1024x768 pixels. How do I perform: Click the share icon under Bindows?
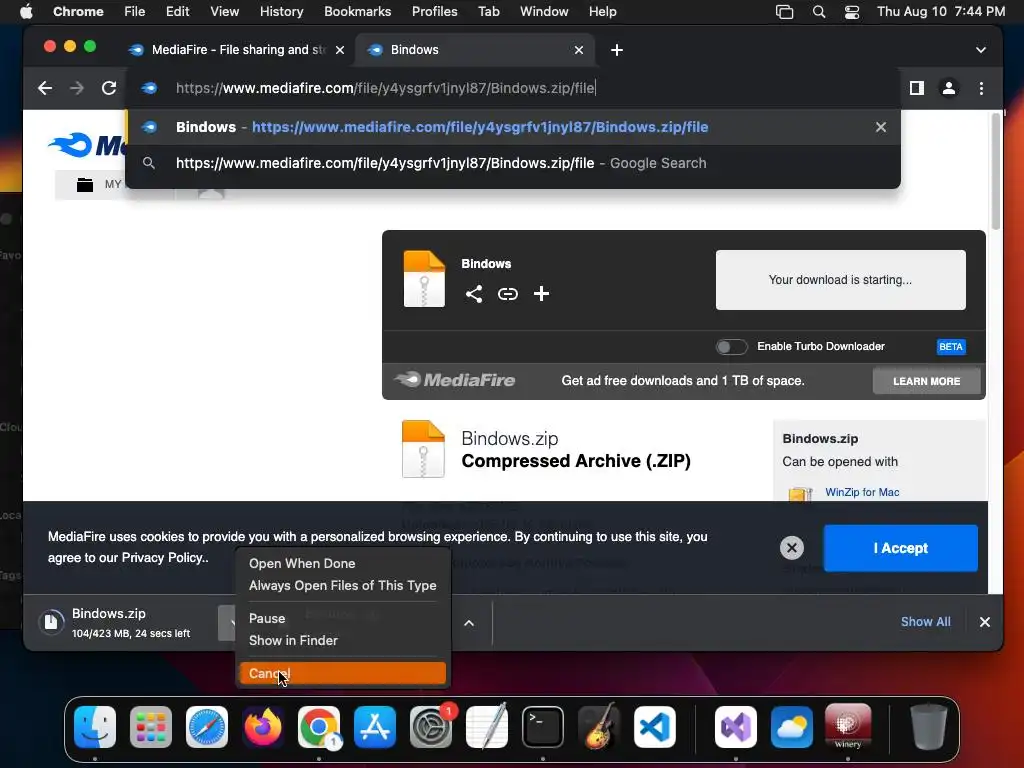coord(474,294)
